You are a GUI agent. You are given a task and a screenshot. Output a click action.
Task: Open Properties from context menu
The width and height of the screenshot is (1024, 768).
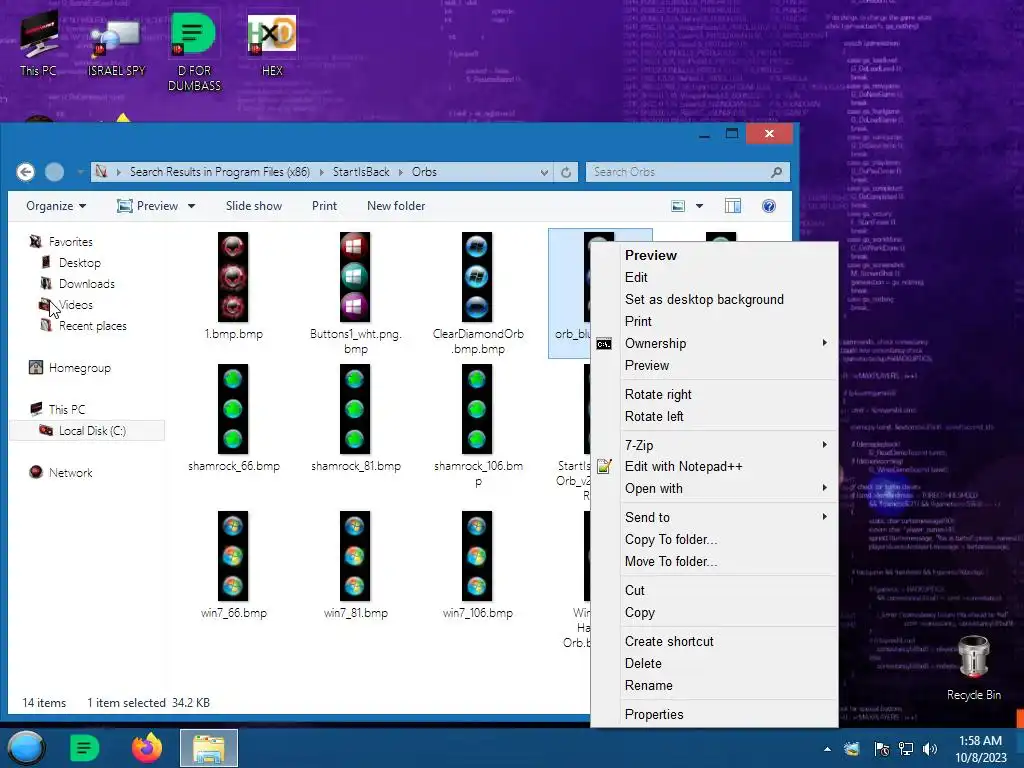point(714,714)
